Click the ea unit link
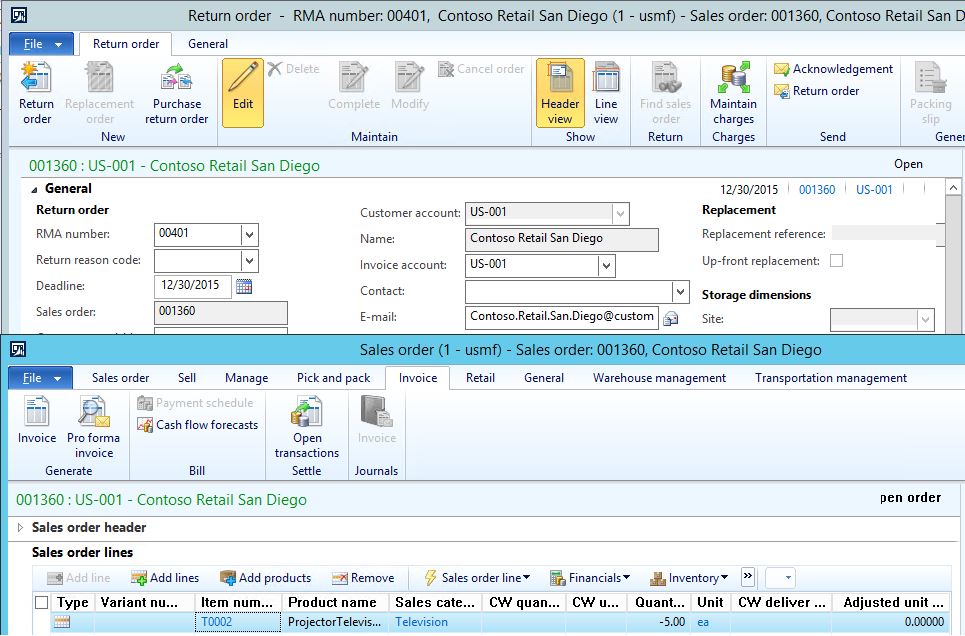The height and width of the screenshot is (636, 965). [703, 622]
